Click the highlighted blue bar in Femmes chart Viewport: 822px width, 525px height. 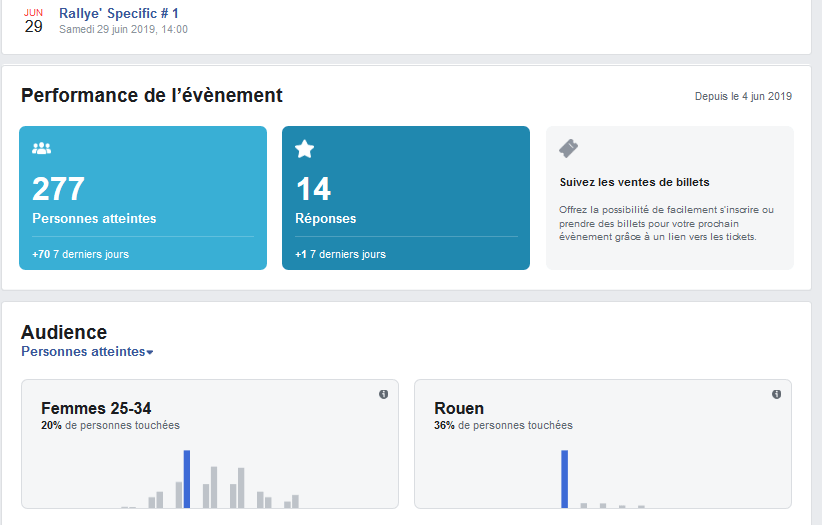pyautogui.click(x=187, y=479)
